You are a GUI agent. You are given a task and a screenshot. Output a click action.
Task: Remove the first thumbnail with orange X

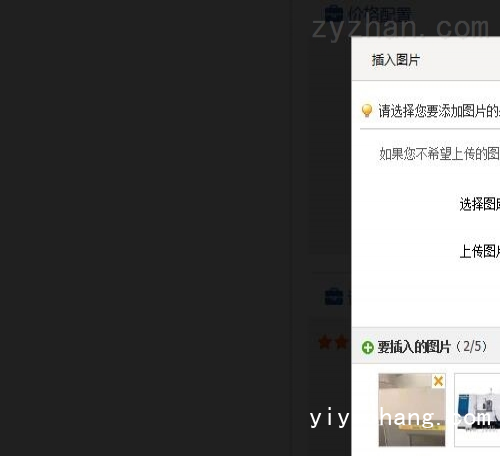438,381
